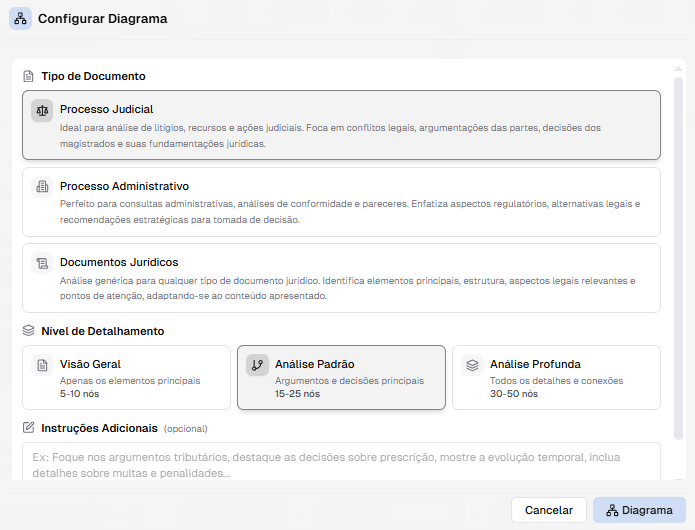This screenshot has height=530, width=695.
Task: Click the diagram icon beside Configurar Diagrama title
Action: [20, 19]
